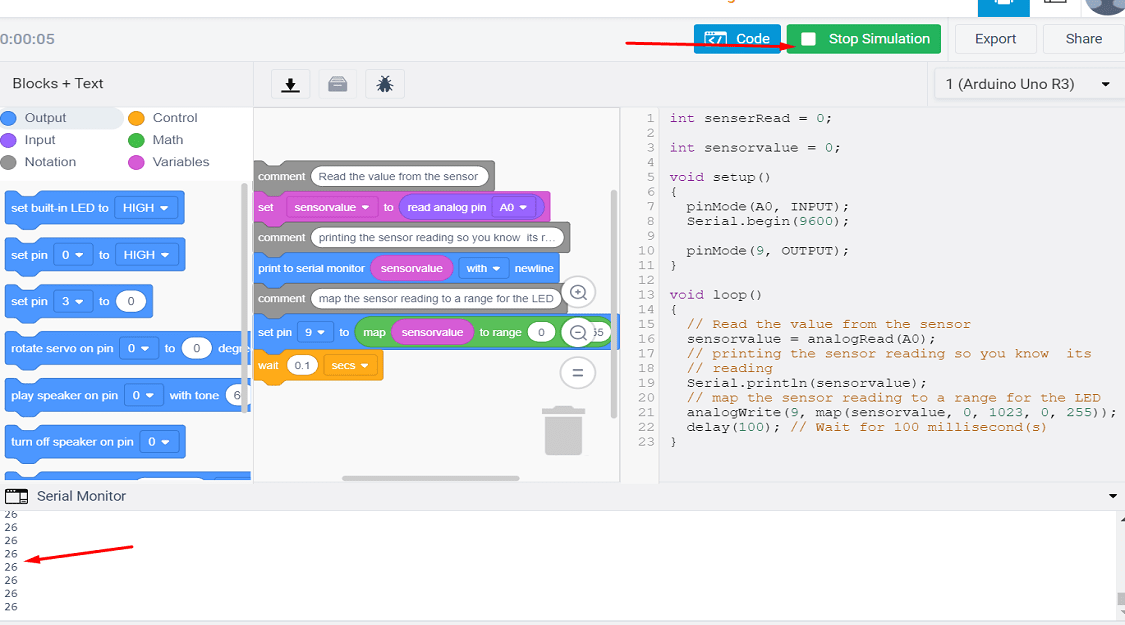Collapse the Serial Monitor arrow
This screenshot has width=1125, height=625.
(x=1113, y=496)
